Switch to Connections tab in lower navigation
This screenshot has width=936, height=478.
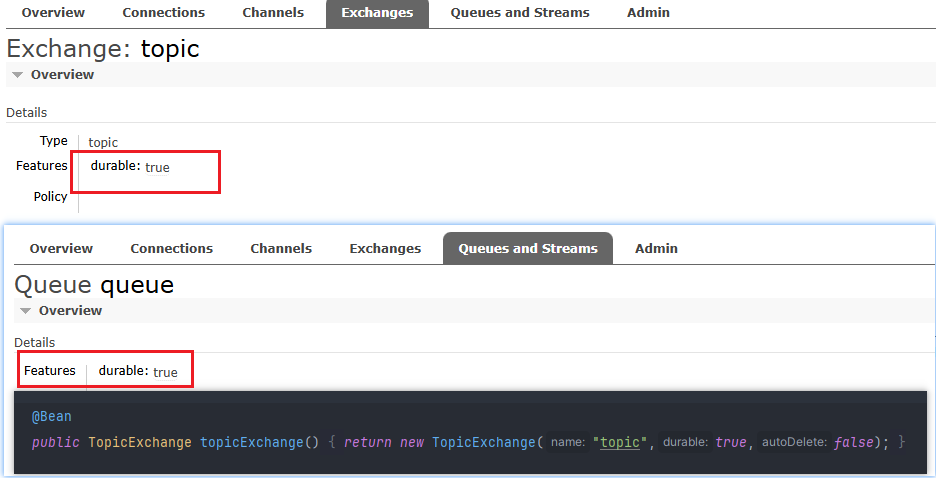pos(171,248)
